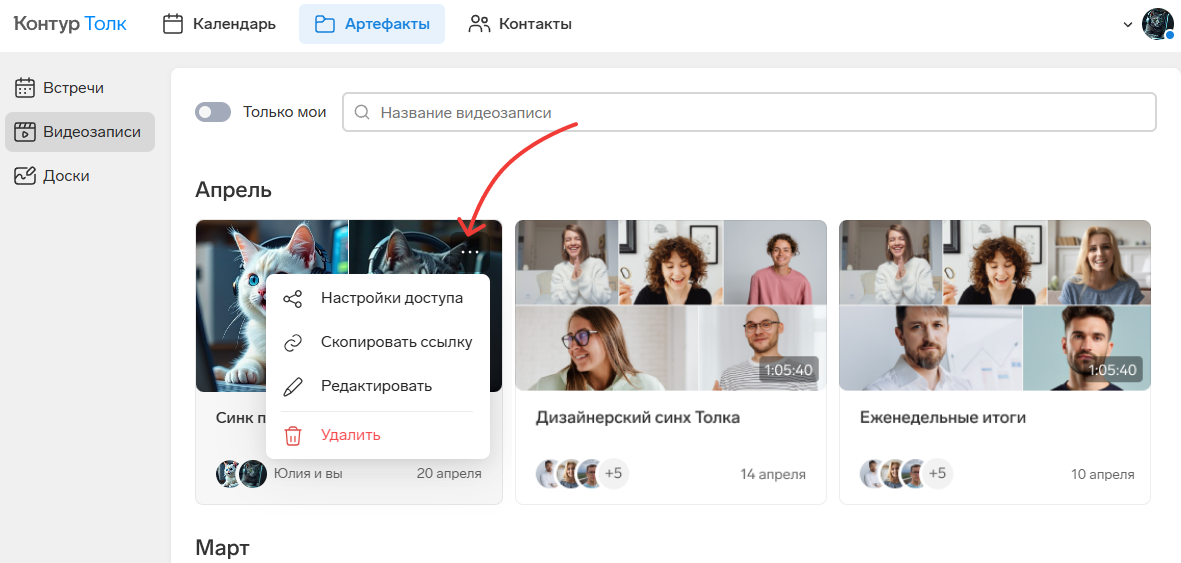Image resolution: width=1181 pixels, height=563 pixels.
Task: Click the magnifier icon in the search field
Action: pyautogui.click(x=362, y=113)
